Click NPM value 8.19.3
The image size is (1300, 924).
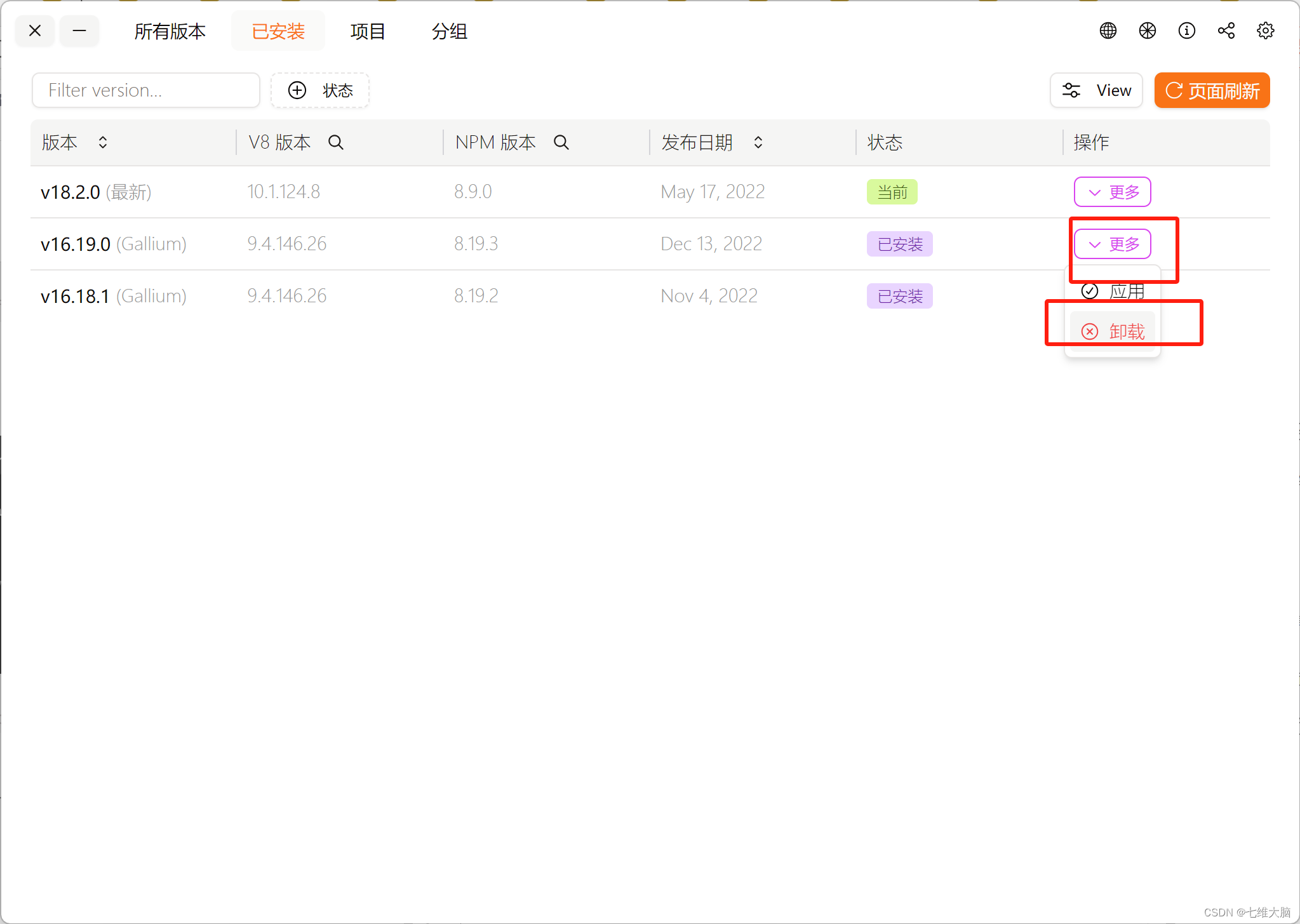tap(476, 244)
